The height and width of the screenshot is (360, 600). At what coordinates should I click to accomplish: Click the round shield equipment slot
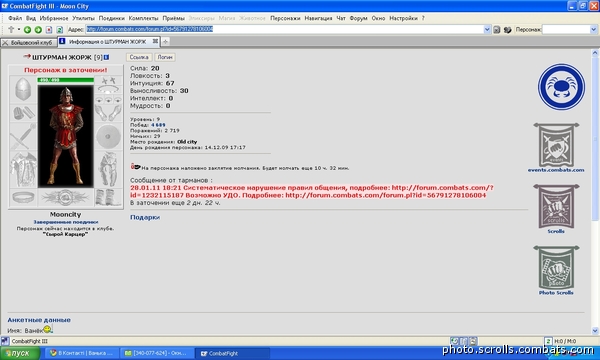tap(108, 137)
